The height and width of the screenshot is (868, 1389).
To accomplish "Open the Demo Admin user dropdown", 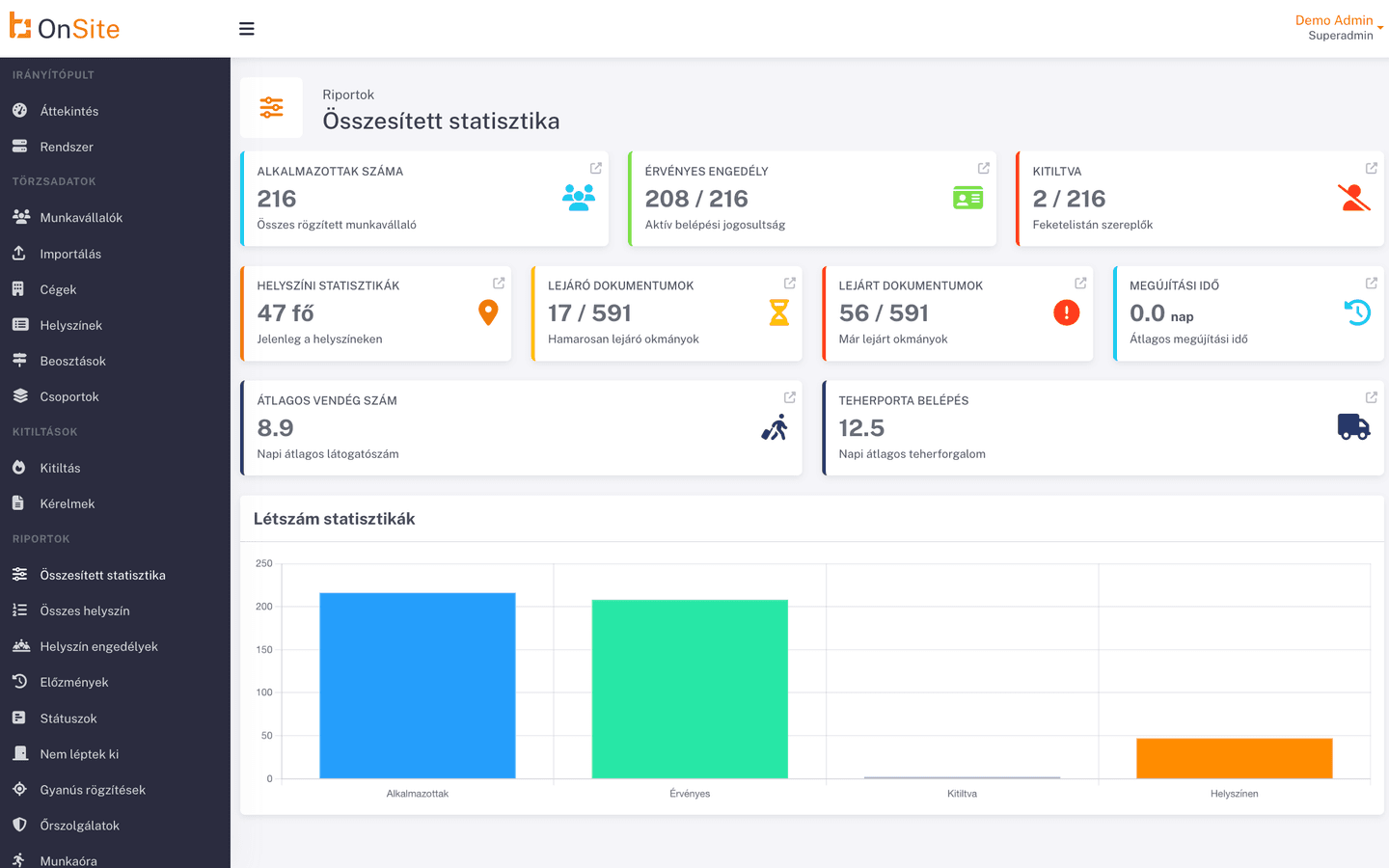I will (1339, 28).
